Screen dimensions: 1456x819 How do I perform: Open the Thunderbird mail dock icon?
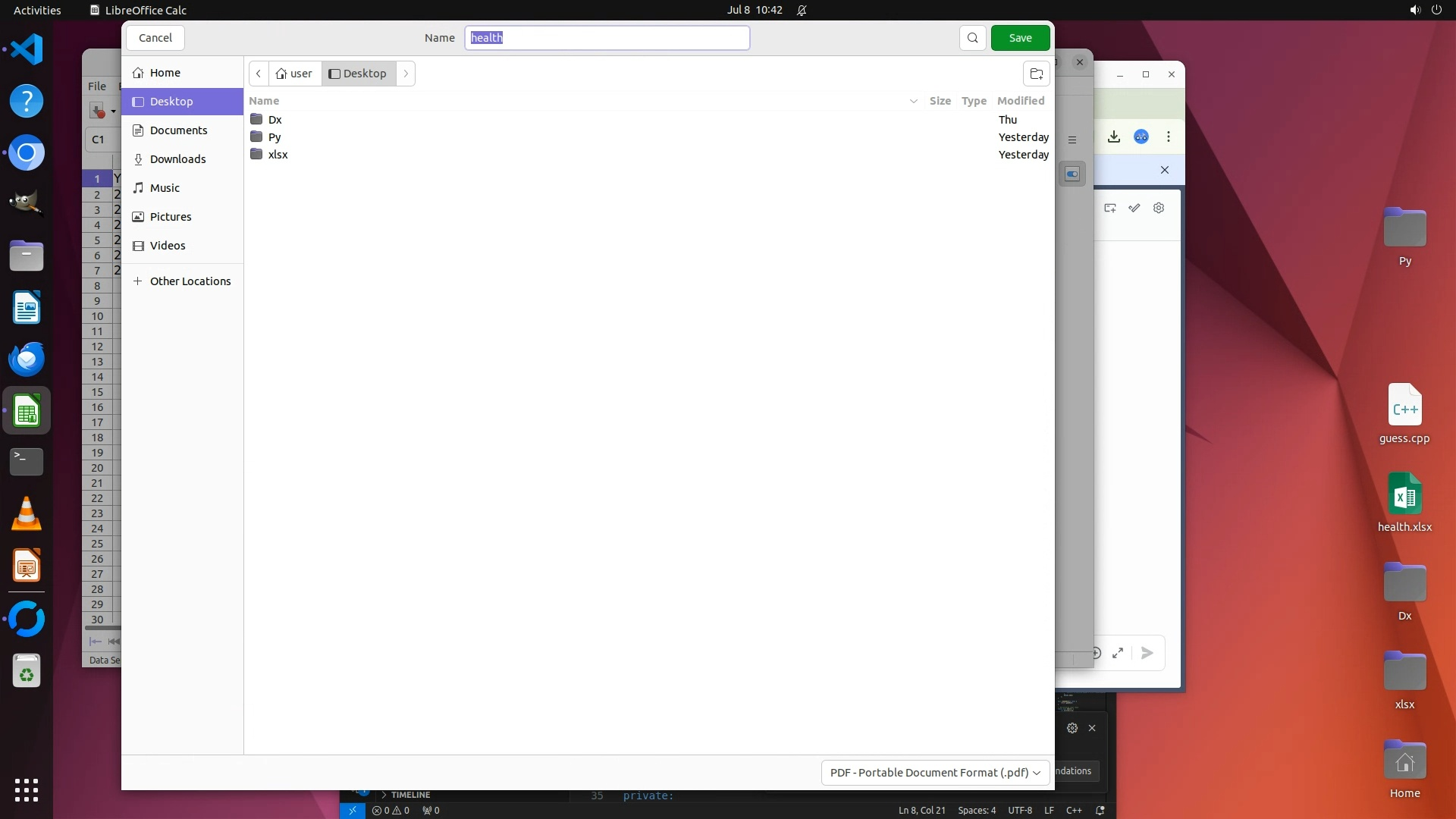[27, 359]
